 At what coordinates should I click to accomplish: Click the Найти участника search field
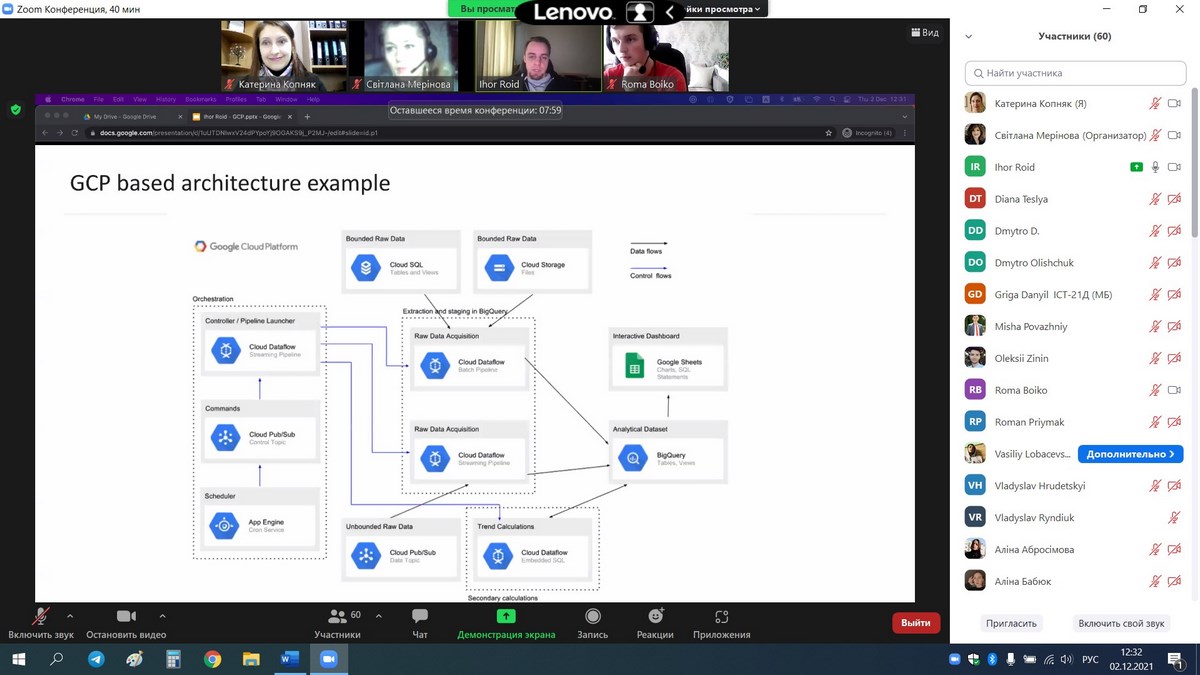pyautogui.click(x=1075, y=73)
